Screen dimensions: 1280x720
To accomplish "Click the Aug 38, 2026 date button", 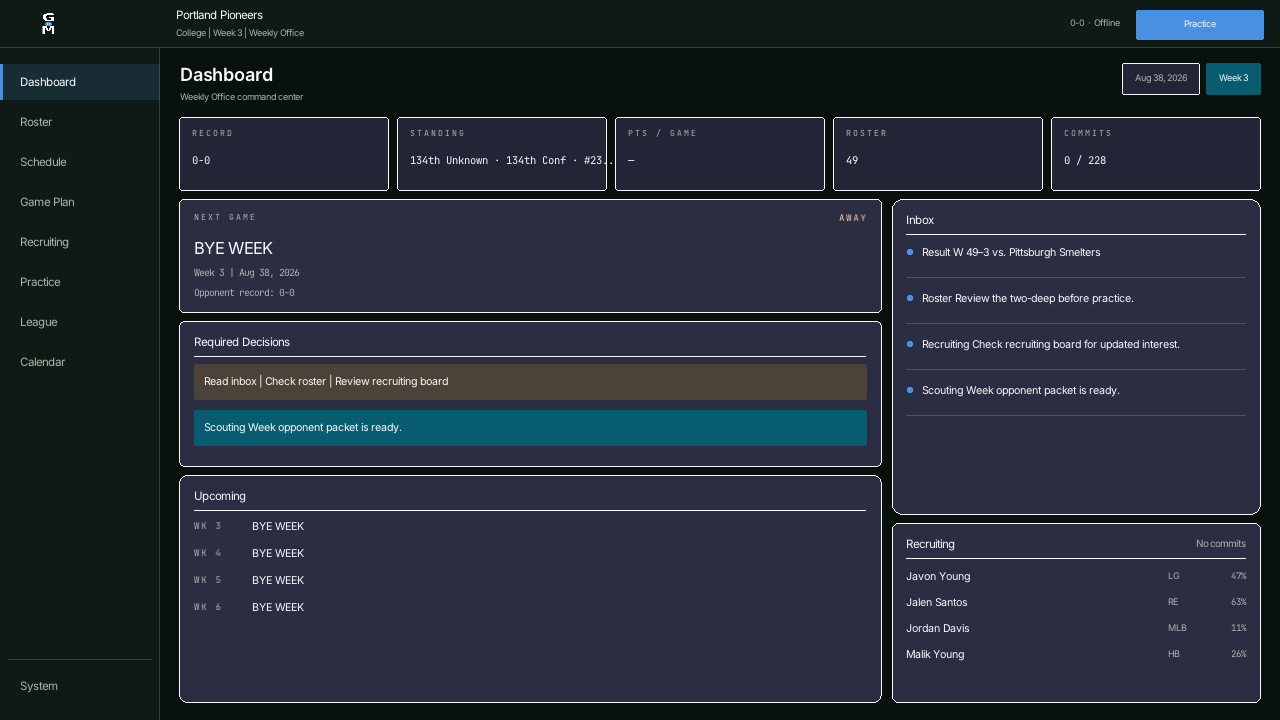I will coord(1161,78).
